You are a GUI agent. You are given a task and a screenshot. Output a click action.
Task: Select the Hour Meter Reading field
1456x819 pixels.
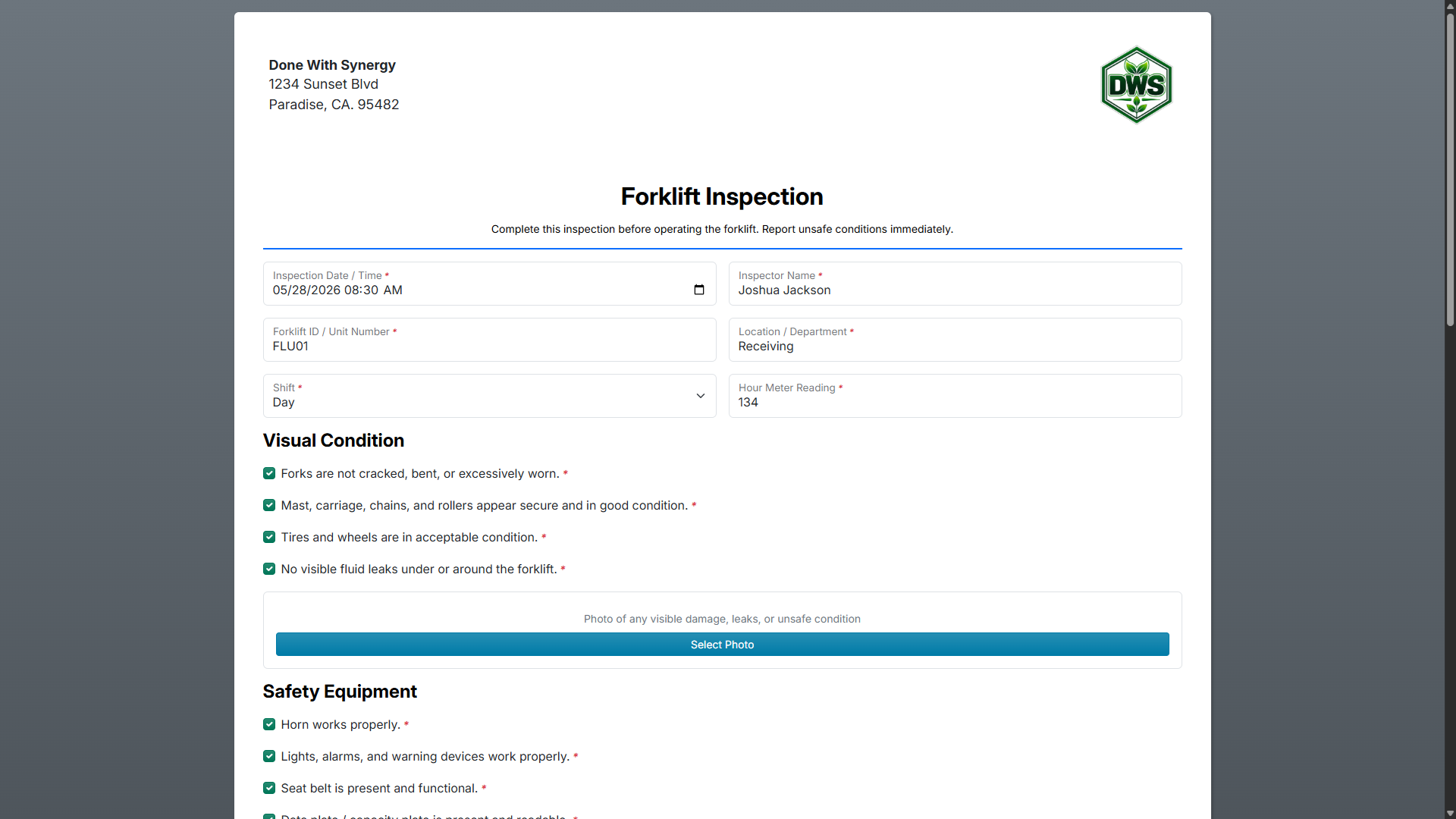point(955,396)
